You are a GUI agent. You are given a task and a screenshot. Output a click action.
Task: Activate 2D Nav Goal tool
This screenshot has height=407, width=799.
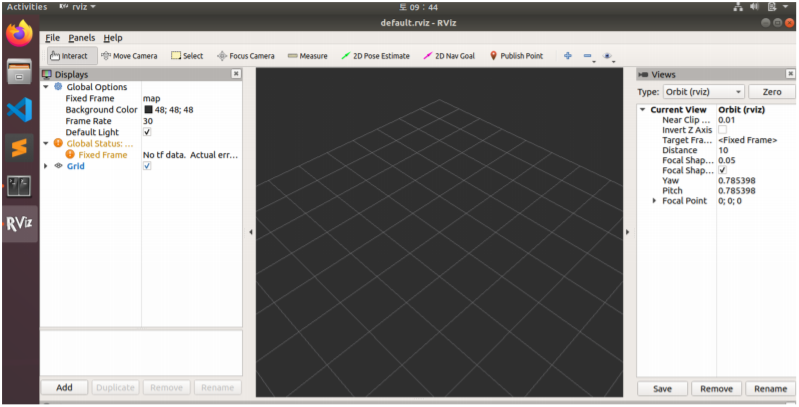tap(449, 56)
